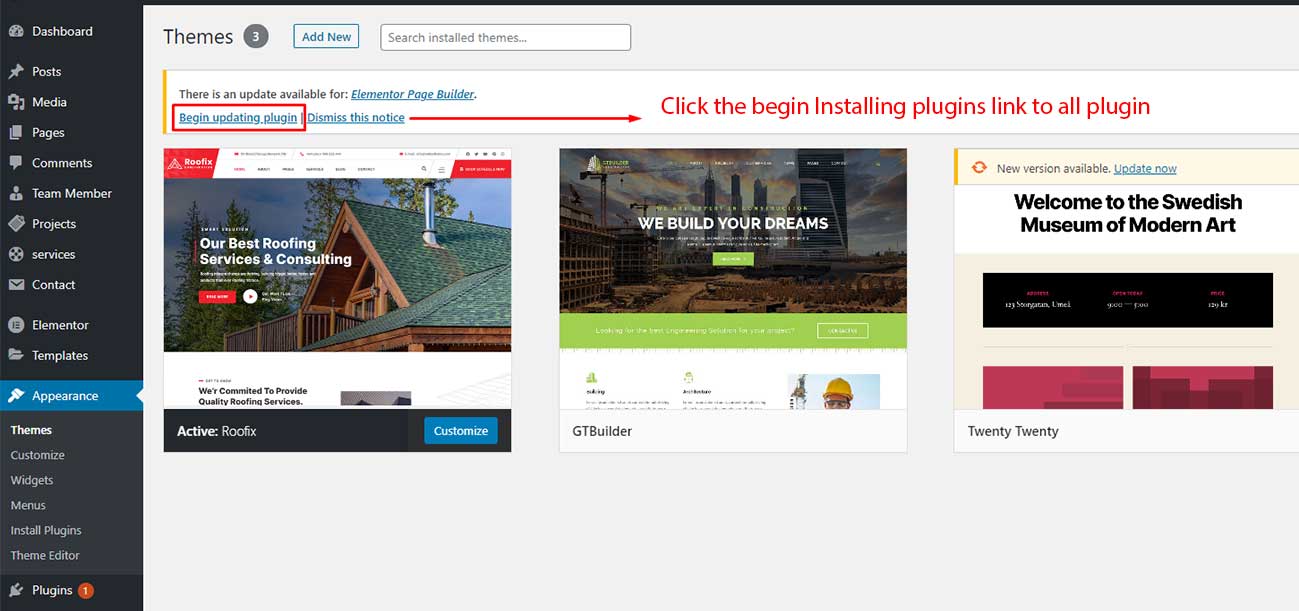Viewport: 1299px width, 611px height.
Task: Open the Widgets submenu item
Action: coord(32,480)
